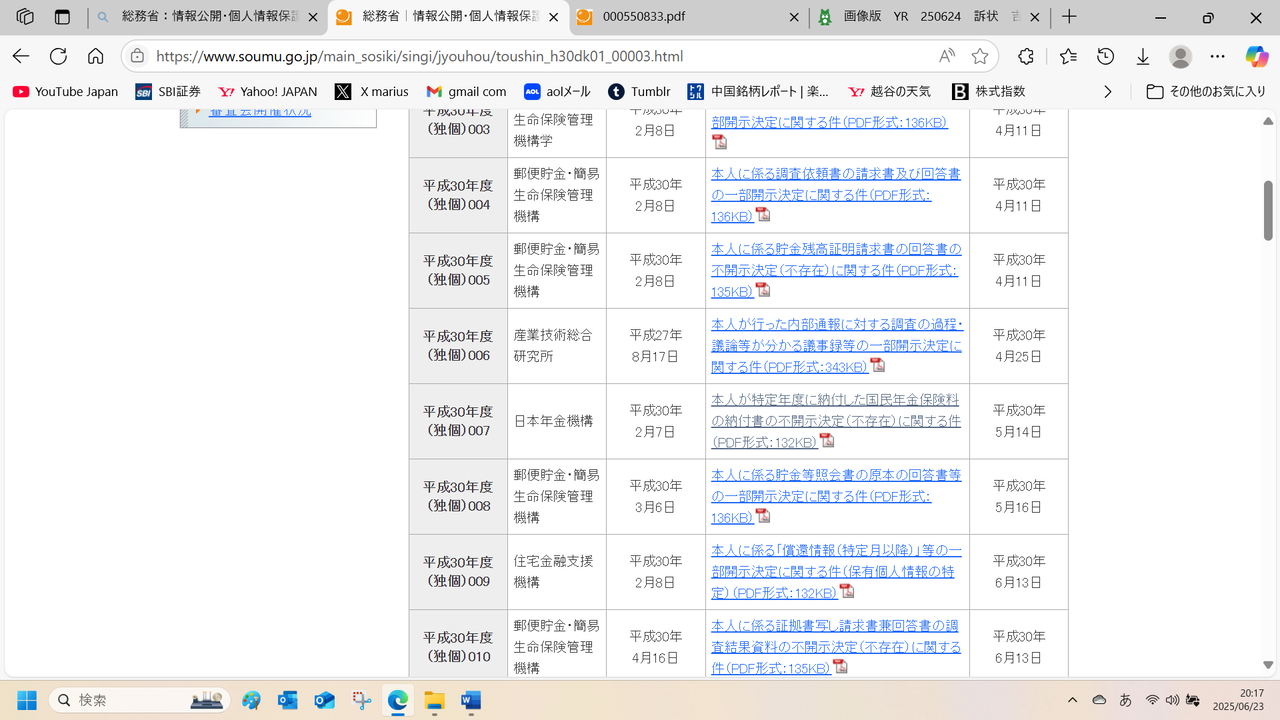Image resolution: width=1280 pixels, height=720 pixels.
Task: Open aolメール bookmark
Action: tap(557, 91)
